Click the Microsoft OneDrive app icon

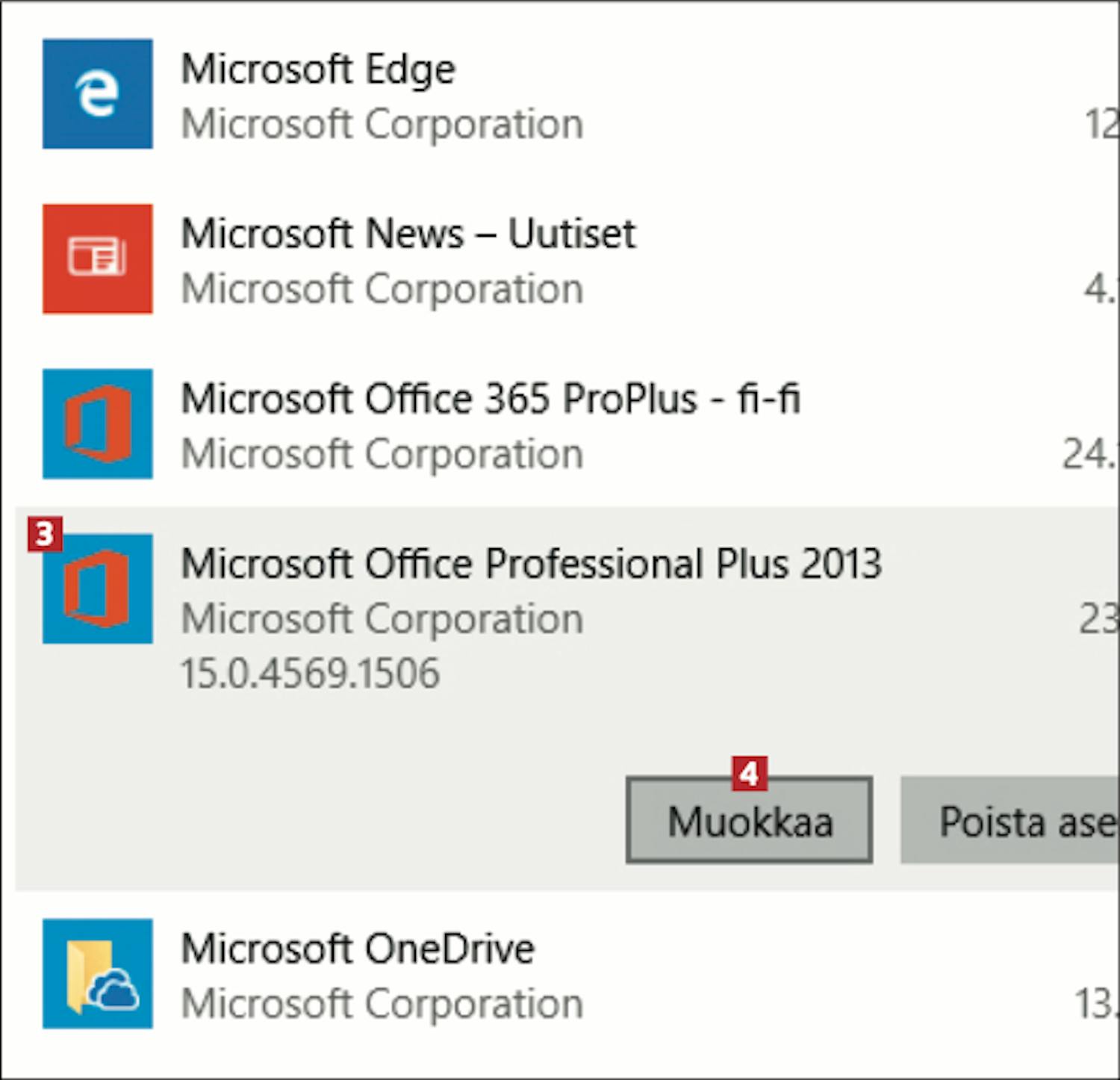click(98, 974)
